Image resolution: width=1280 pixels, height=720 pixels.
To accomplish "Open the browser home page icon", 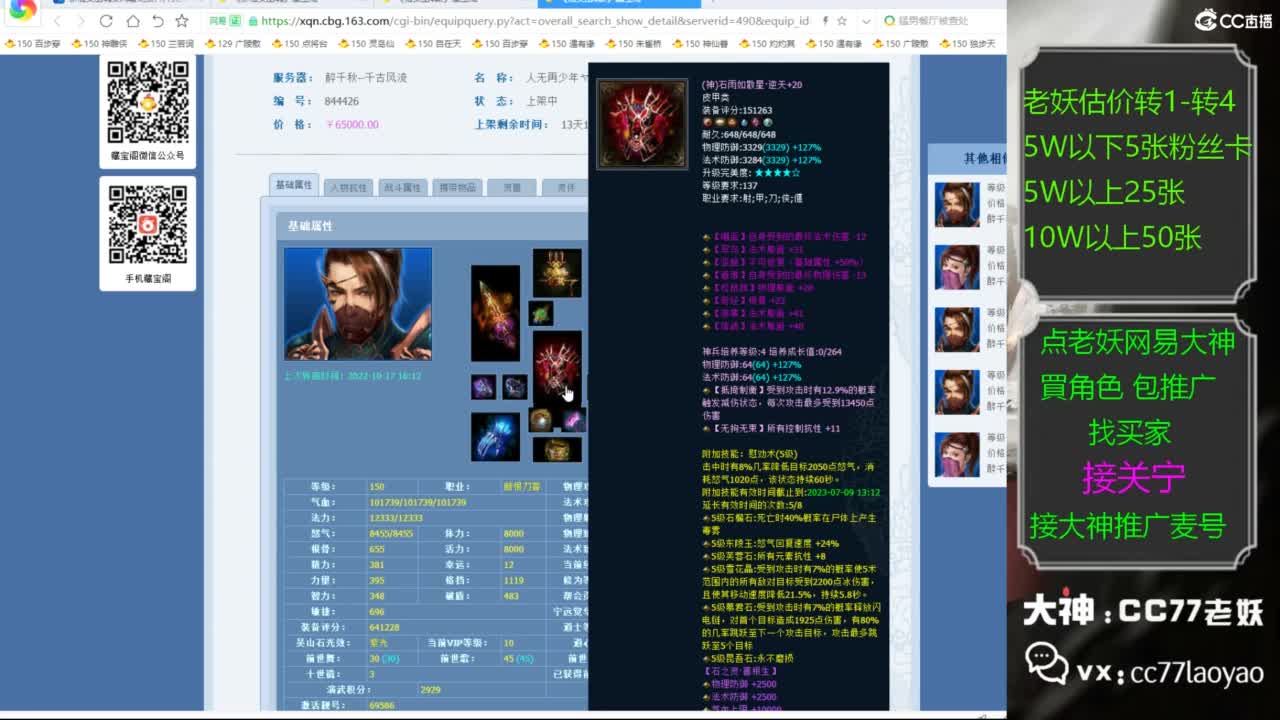I will (132, 21).
